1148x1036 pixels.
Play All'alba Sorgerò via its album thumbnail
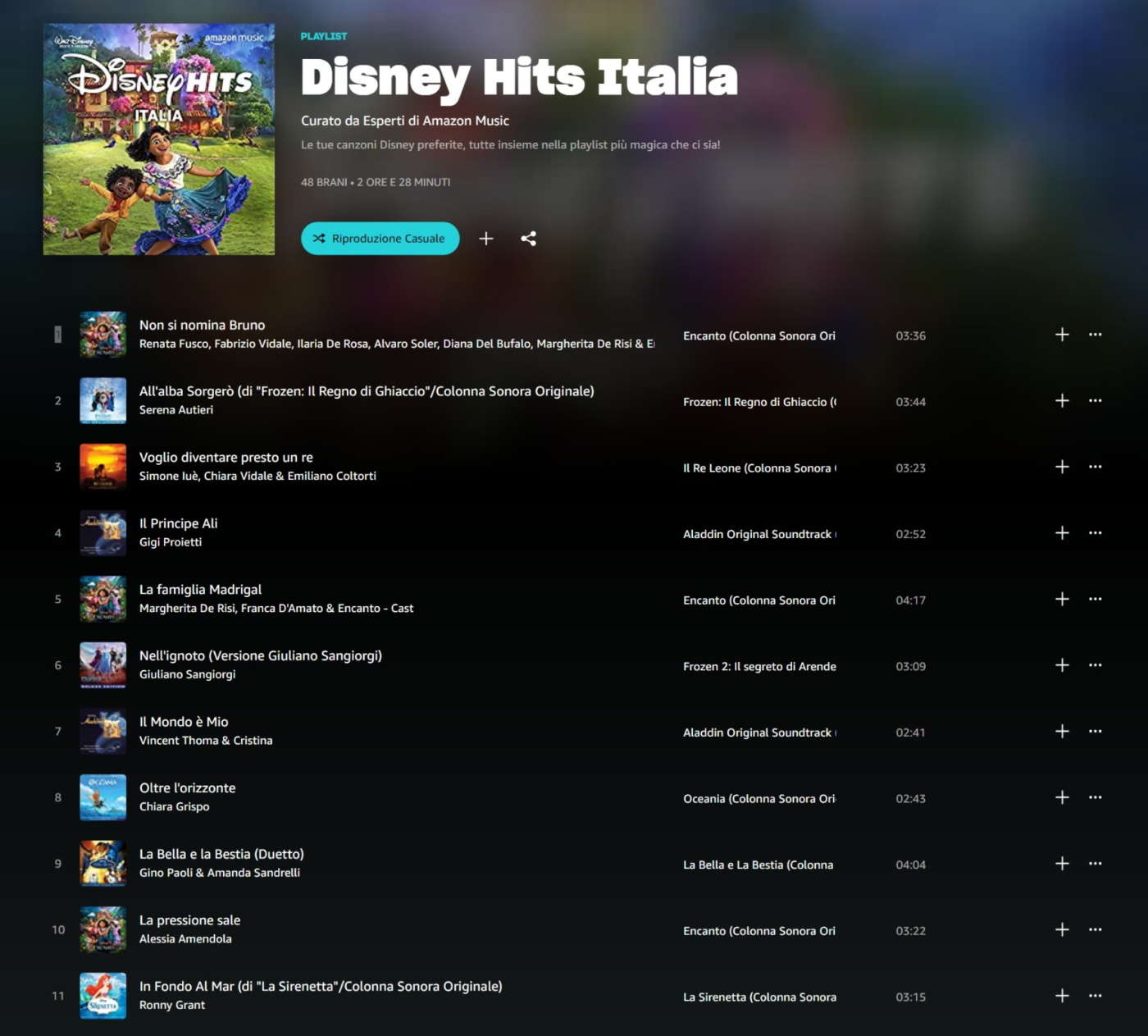click(x=103, y=401)
